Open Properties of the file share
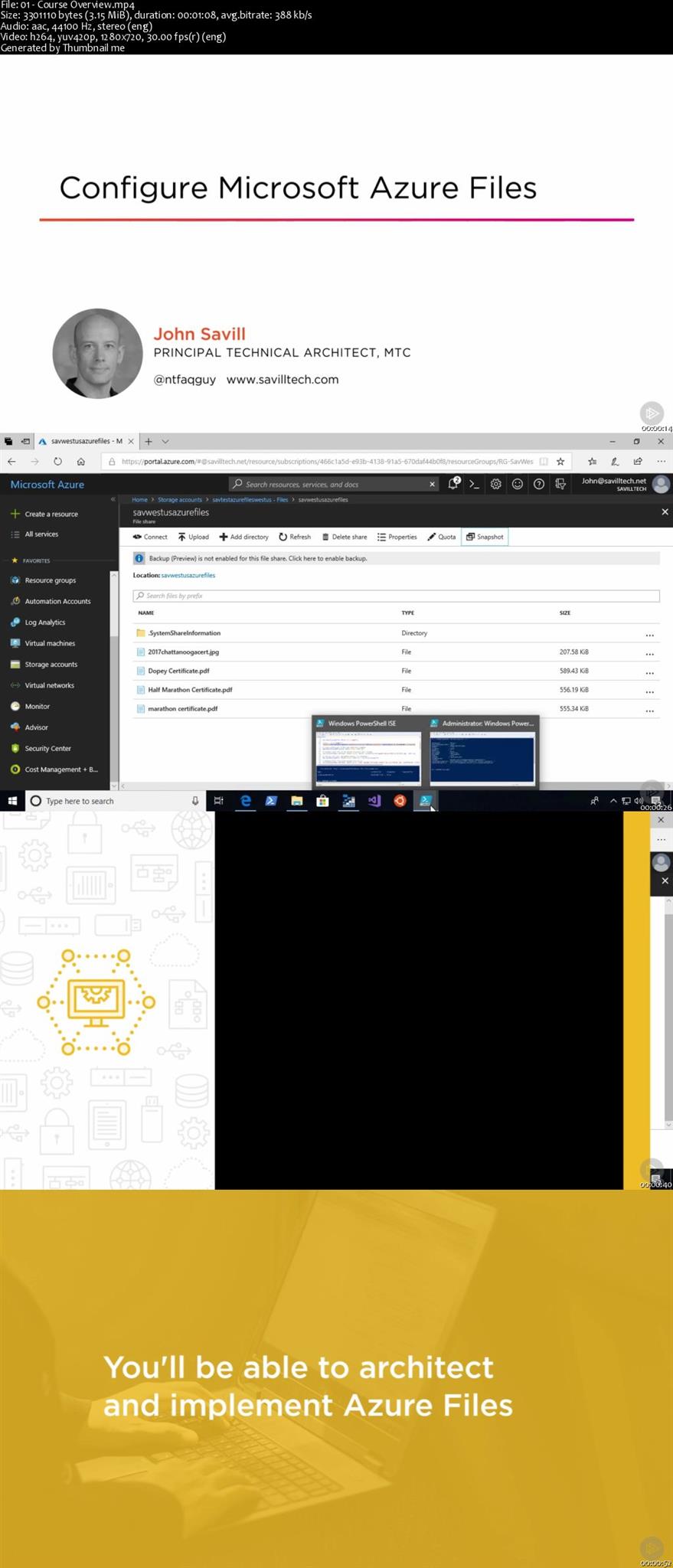Screen dimensions: 673x1568 pyautogui.click(x=397, y=537)
